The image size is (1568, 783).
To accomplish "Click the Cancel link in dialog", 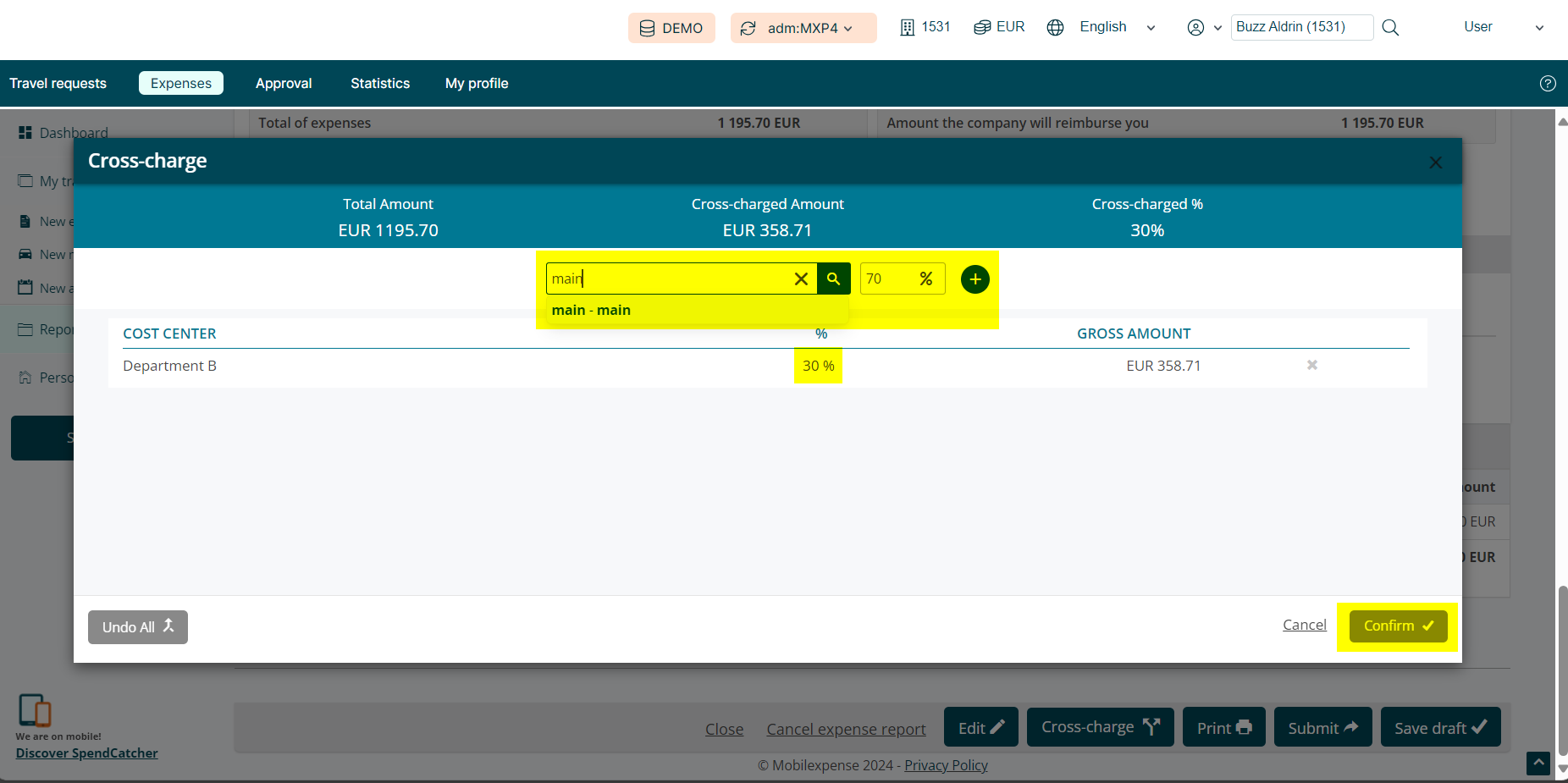I will point(1304,625).
